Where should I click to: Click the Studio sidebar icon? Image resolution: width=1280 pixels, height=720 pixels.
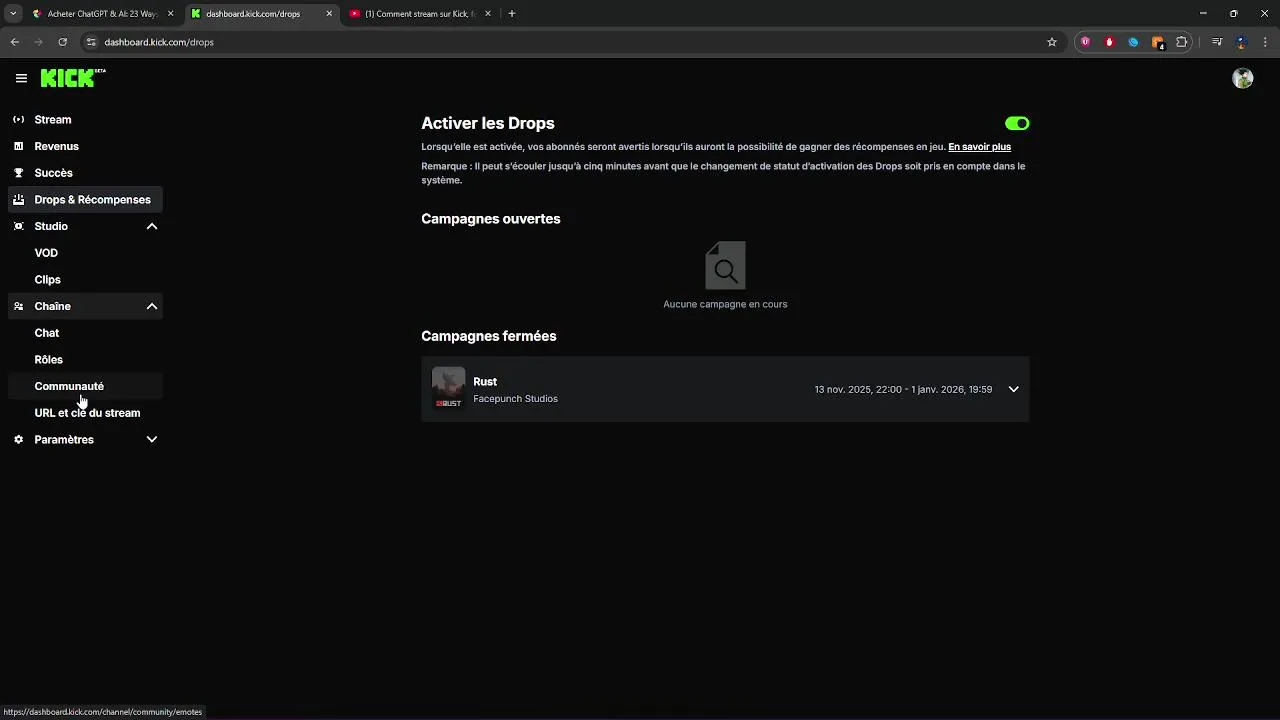pyautogui.click(x=18, y=226)
